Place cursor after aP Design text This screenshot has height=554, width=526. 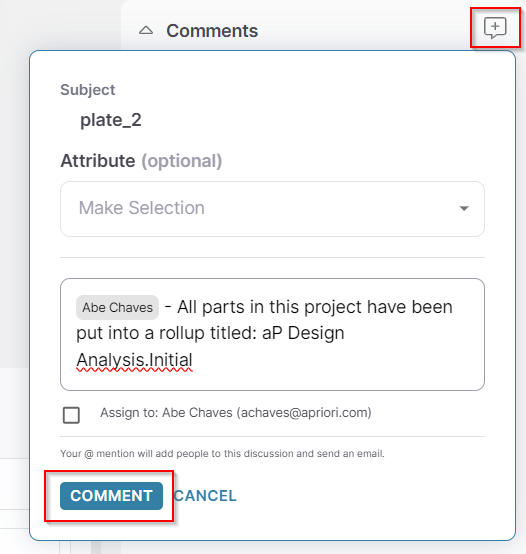point(345,333)
